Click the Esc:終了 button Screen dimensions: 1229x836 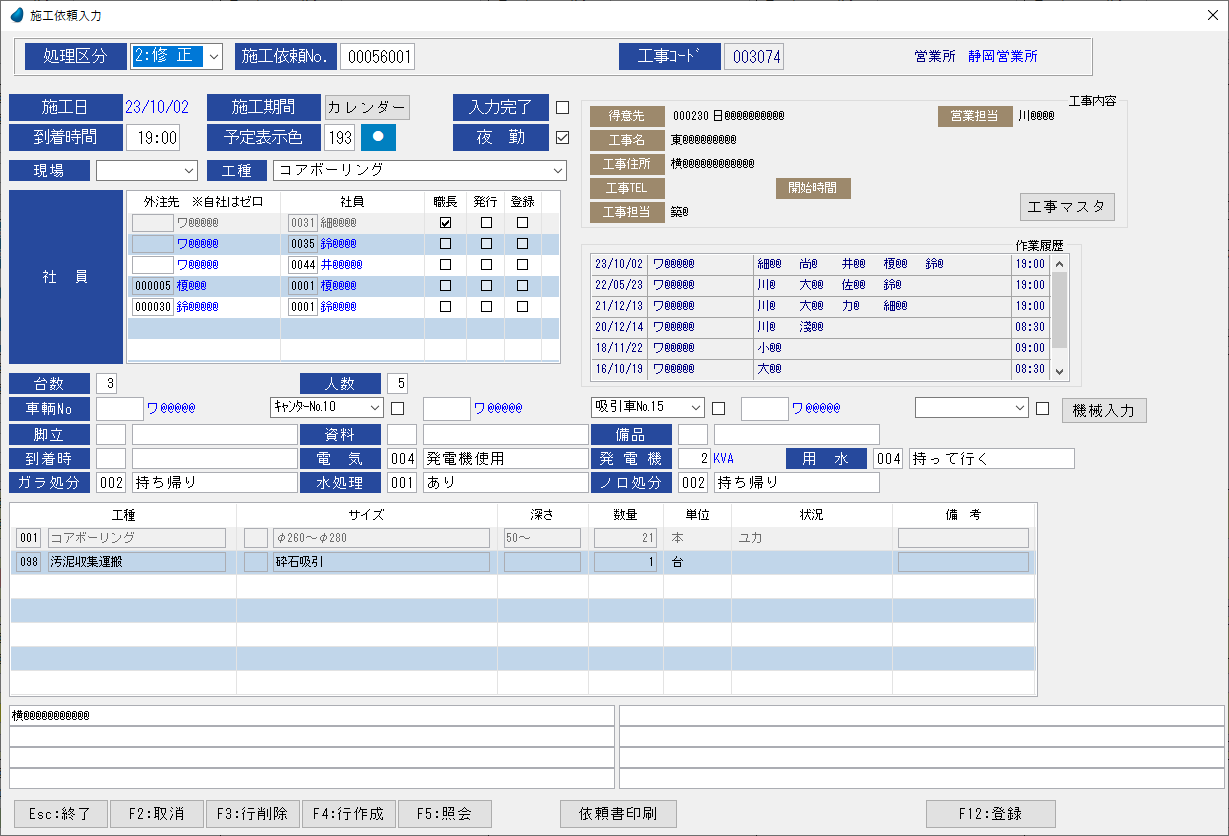click(60, 814)
